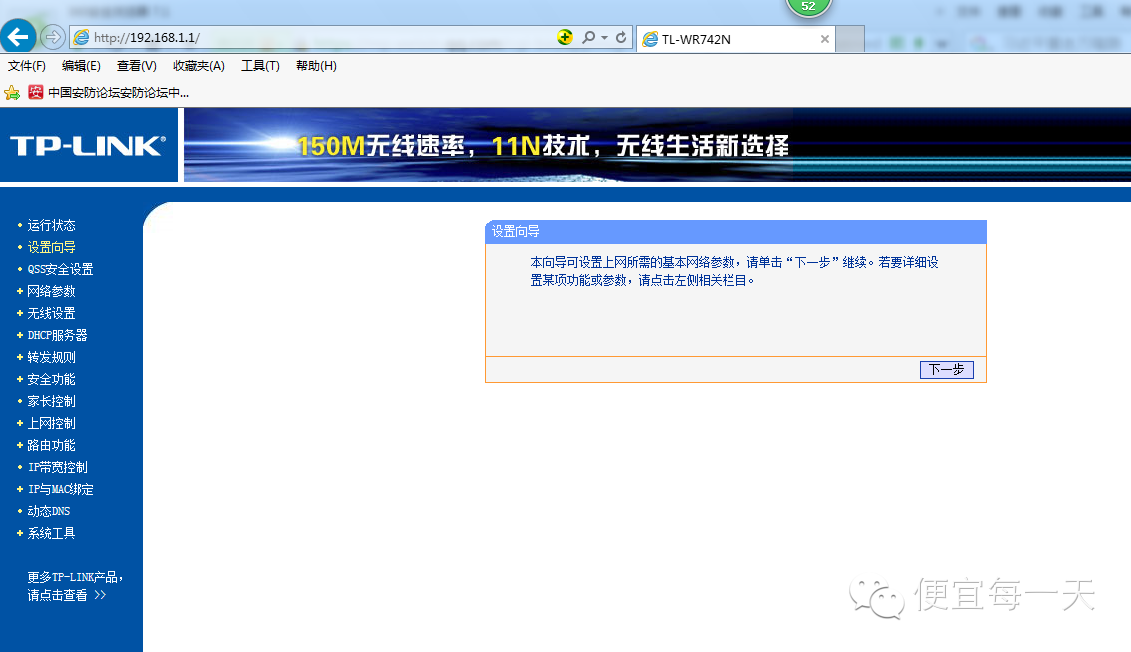1131x652 pixels.
Task: Open 动态DNS in the sidebar
Action: click(x=48, y=511)
